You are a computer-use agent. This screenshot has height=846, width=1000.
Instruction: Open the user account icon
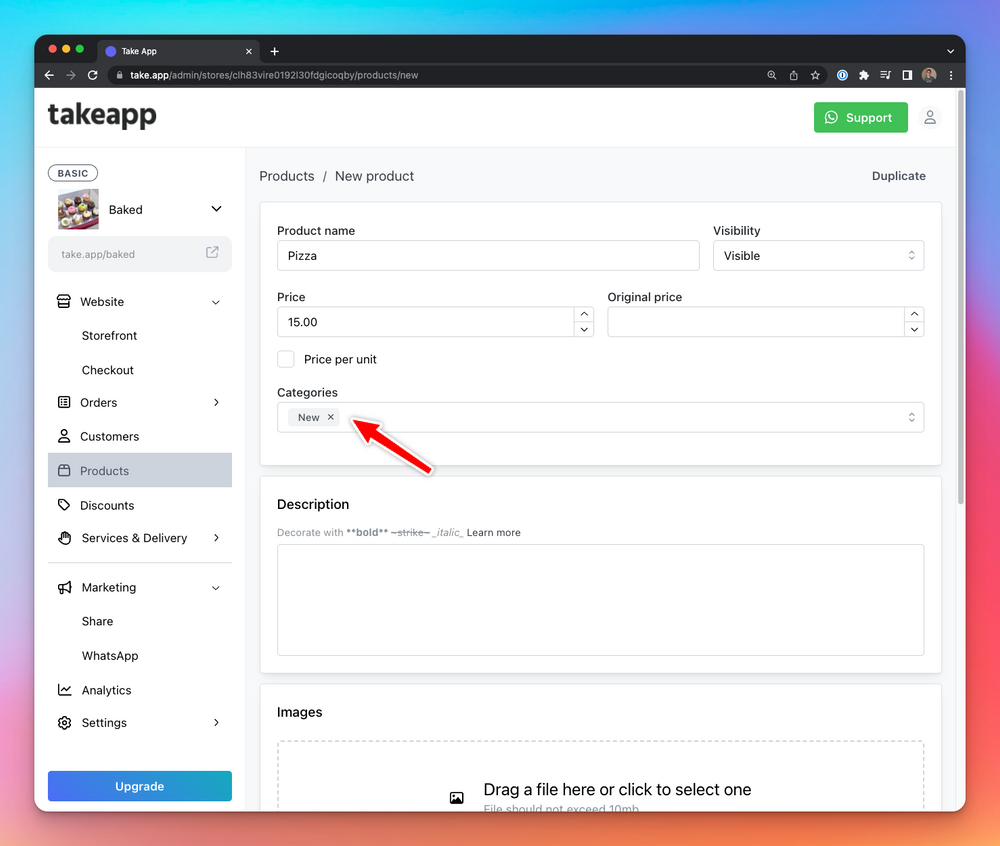click(x=930, y=117)
